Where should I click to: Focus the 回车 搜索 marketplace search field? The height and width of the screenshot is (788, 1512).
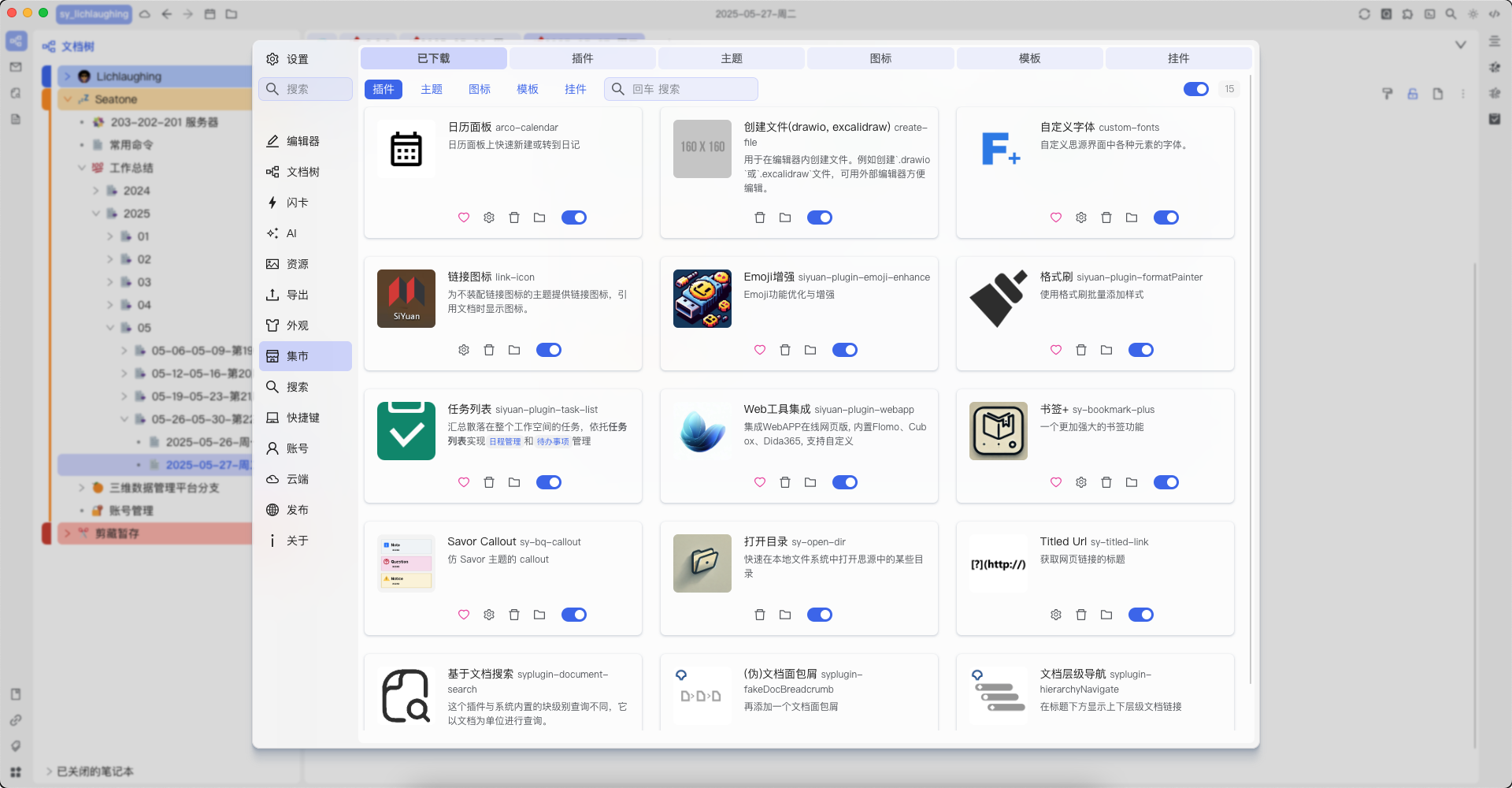tap(681, 89)
